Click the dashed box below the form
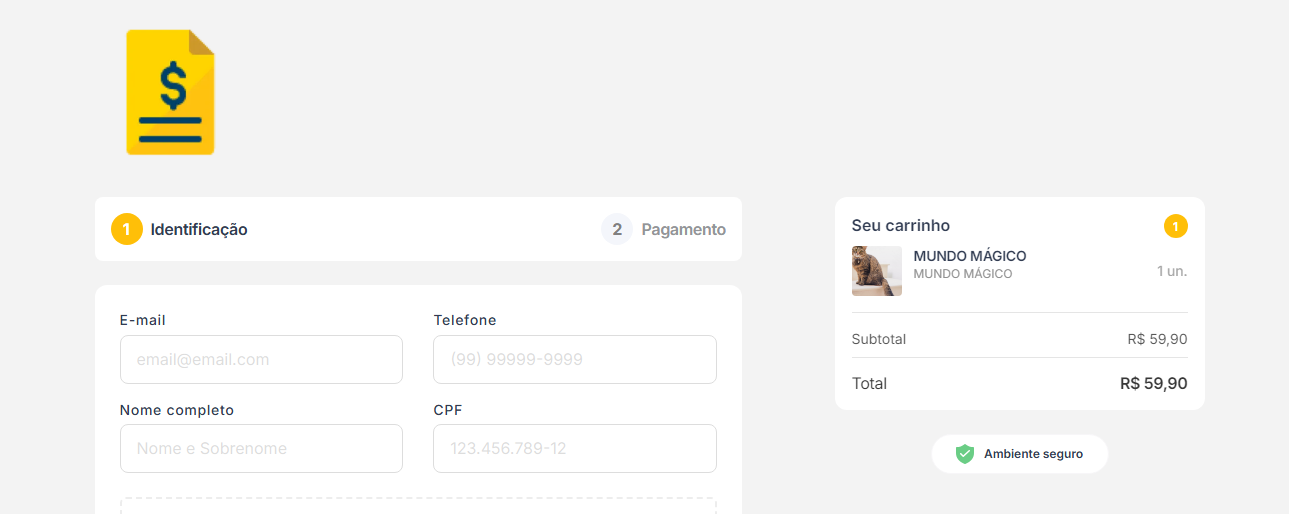The height and width of the screenshot is (514, 1289). pos(418,506)
